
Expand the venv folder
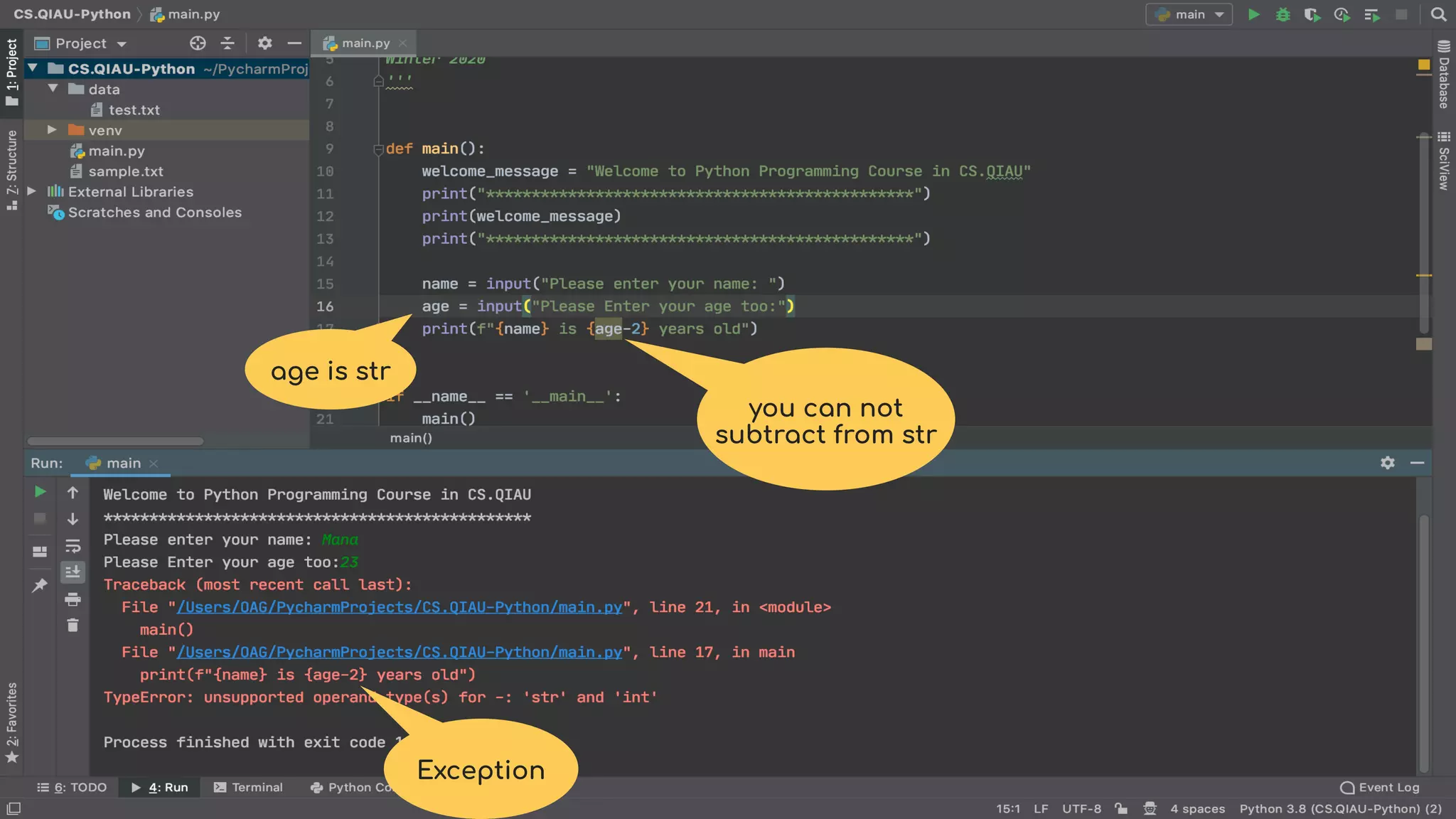click(52, 130)
